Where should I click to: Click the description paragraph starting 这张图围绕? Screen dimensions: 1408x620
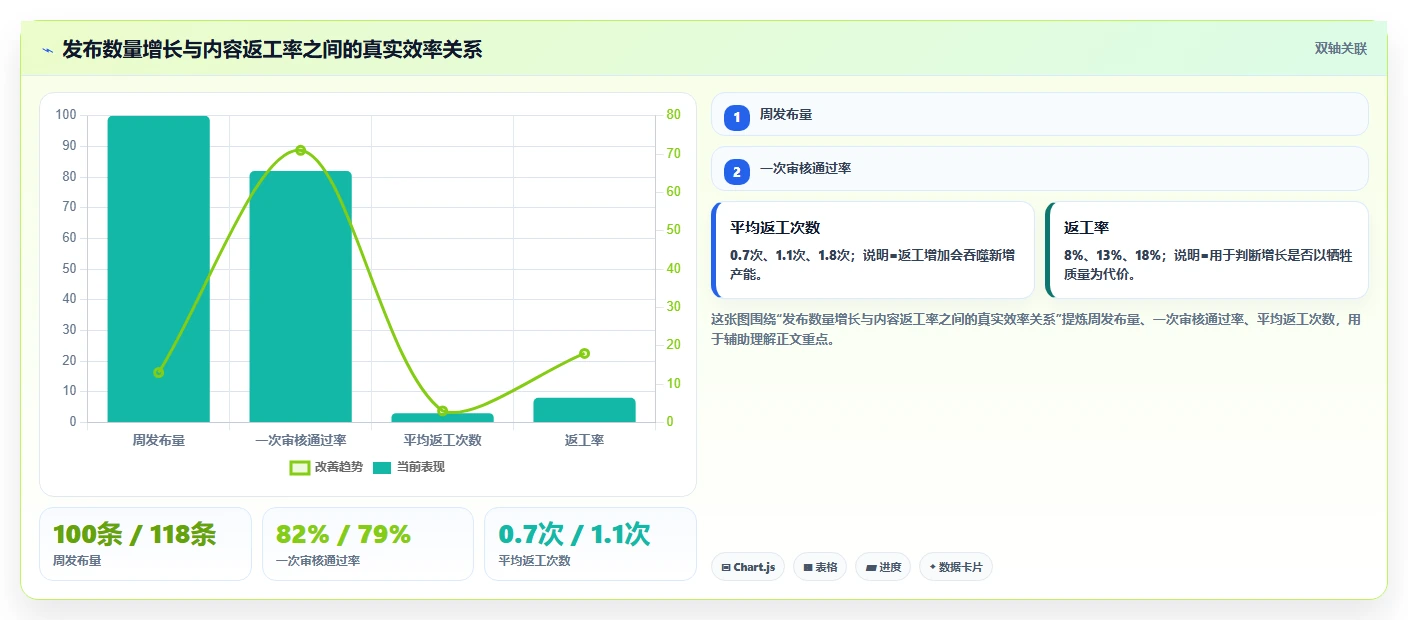coord(1036,329)
